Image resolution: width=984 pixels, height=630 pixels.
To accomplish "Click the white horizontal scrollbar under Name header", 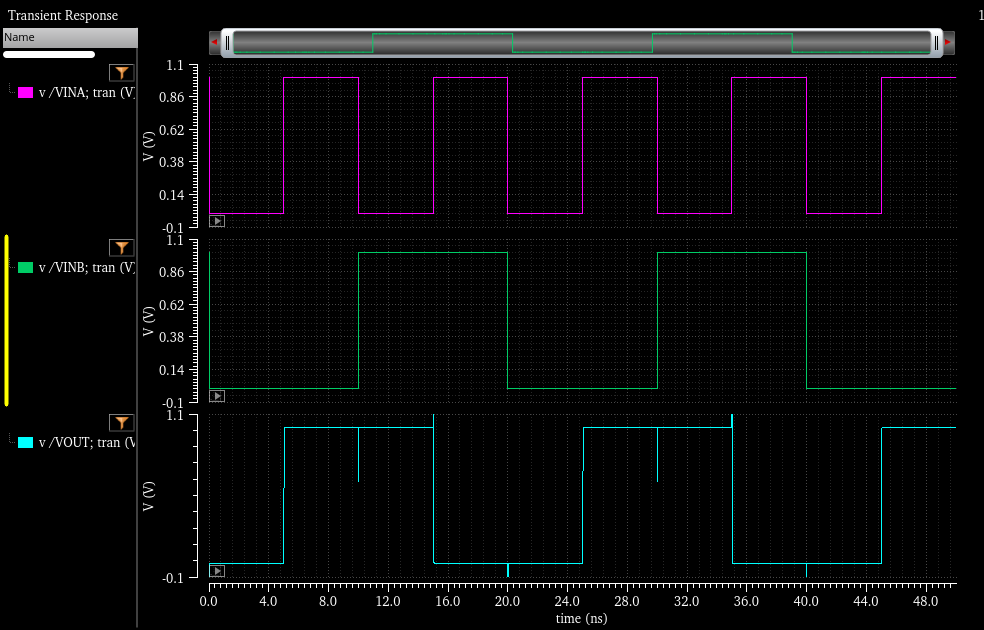I will click(x=49, y=55).
